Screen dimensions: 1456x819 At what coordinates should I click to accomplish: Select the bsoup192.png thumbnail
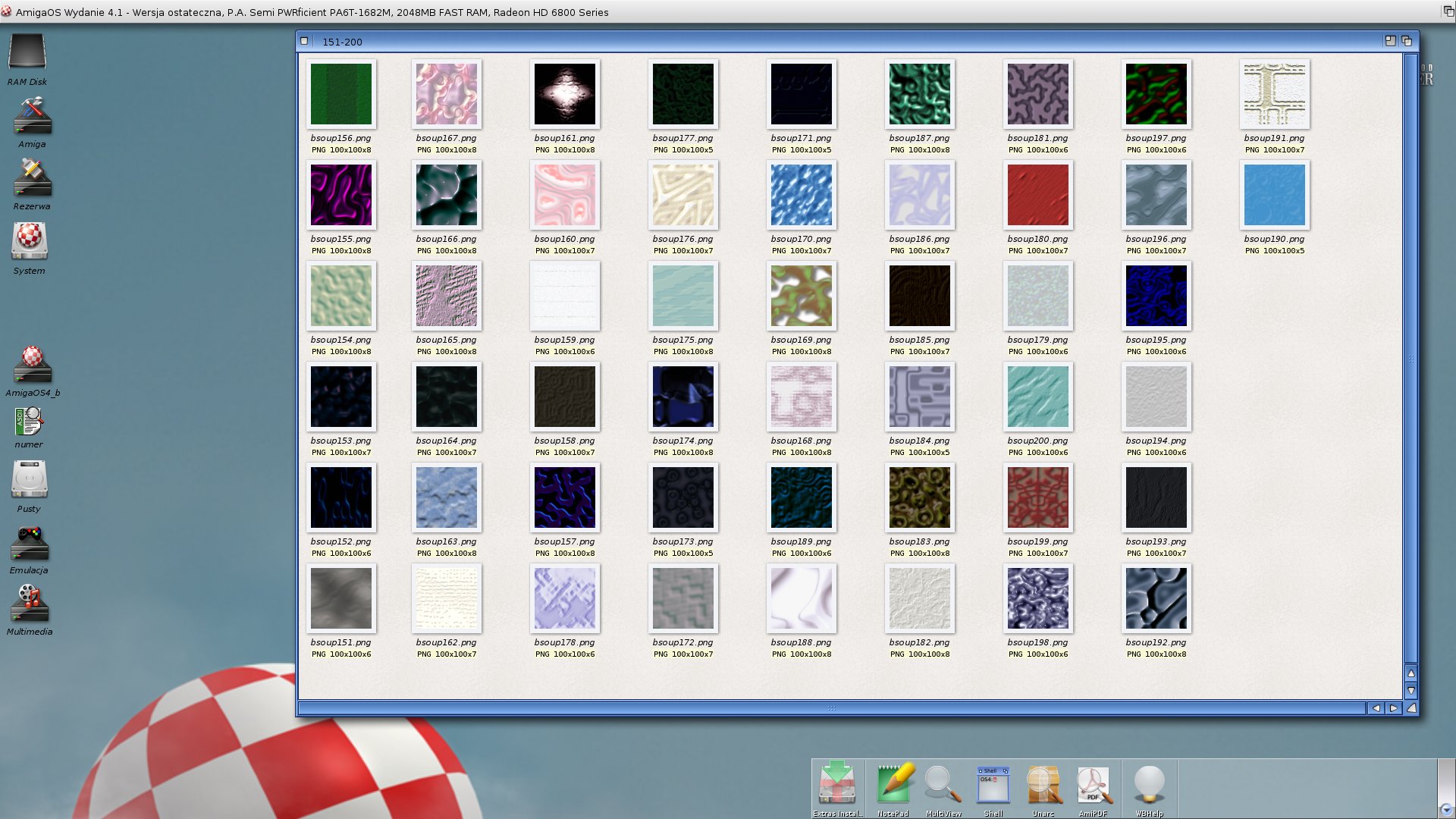click(1156, 598)
